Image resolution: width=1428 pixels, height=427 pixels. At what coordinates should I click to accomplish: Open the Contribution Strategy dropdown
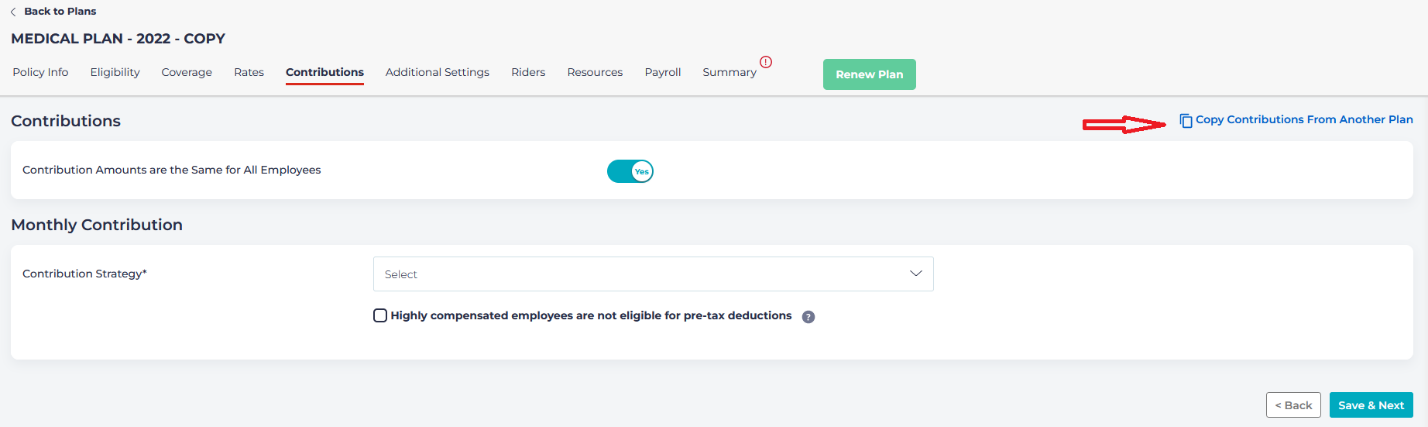[652, 274]
